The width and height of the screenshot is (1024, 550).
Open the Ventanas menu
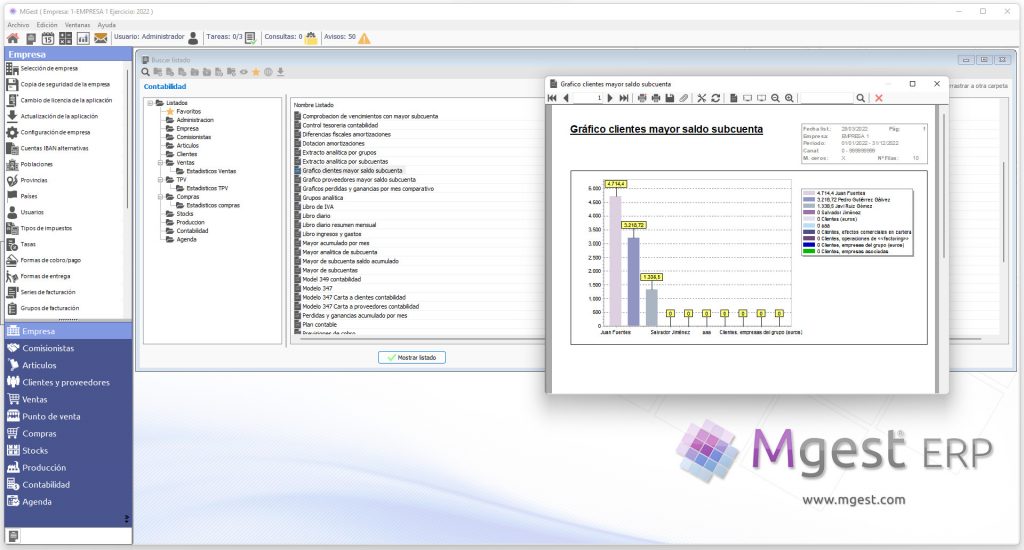(x=77, y=25)
